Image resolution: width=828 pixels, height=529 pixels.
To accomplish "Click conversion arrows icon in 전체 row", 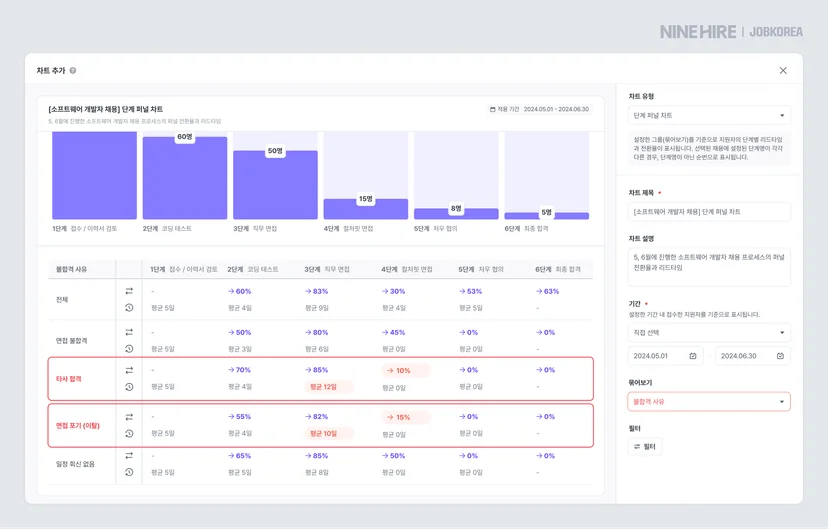I will coord(129,291).
